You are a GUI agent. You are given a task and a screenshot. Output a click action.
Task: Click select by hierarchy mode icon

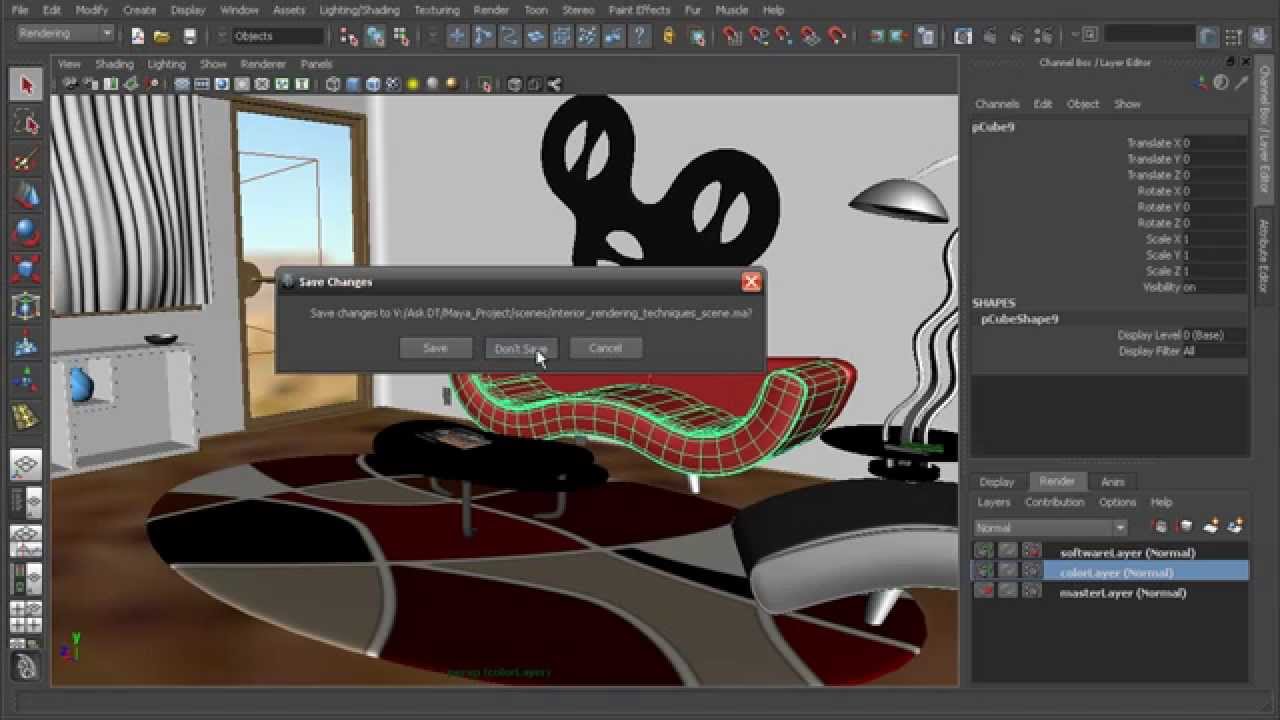[349, 36]
